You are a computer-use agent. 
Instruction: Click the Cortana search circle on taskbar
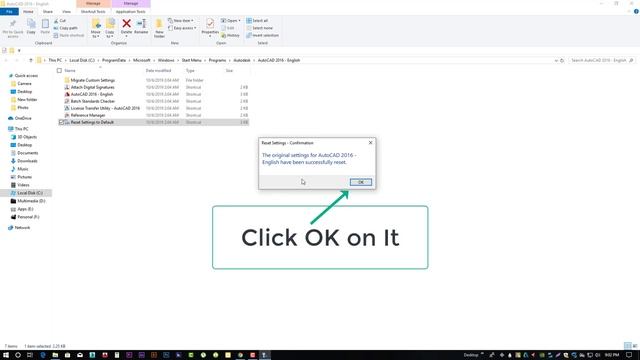coord(18,355)
